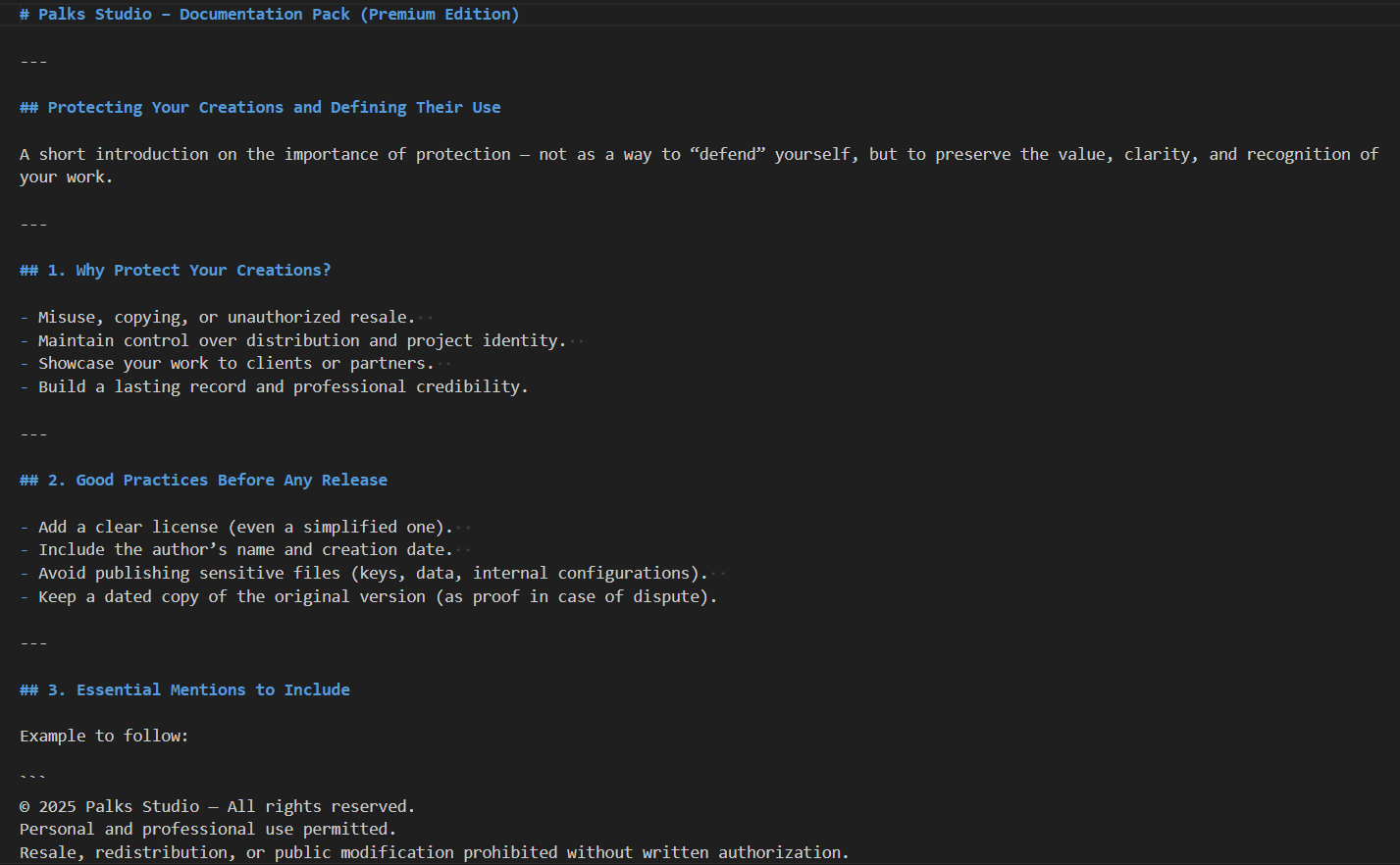Image resolution: width=1400 pixels, height=865 pixels.
Task: Click the "Misuse, copying, or unauthorized resale" bullet
Action: click(x=226, y=318)
